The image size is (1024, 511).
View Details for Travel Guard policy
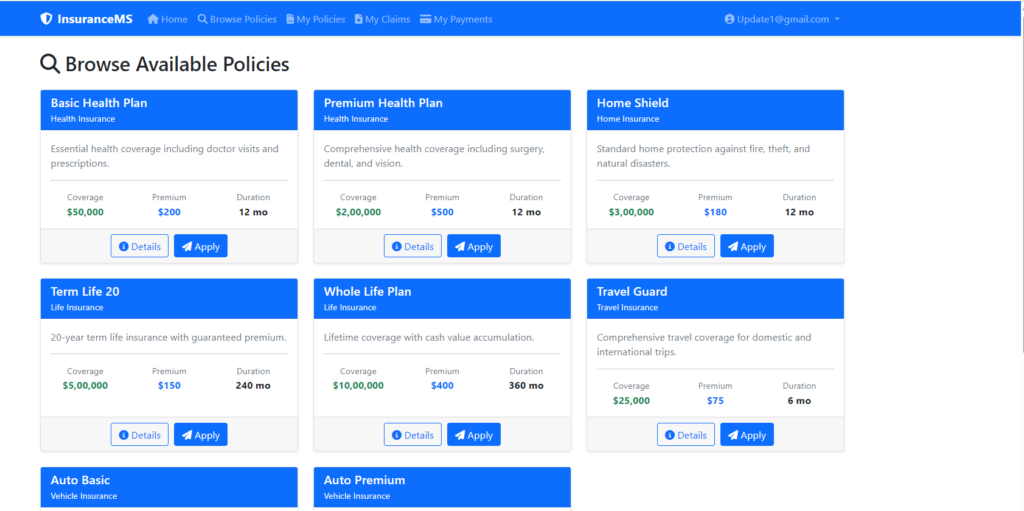[686, 435]
